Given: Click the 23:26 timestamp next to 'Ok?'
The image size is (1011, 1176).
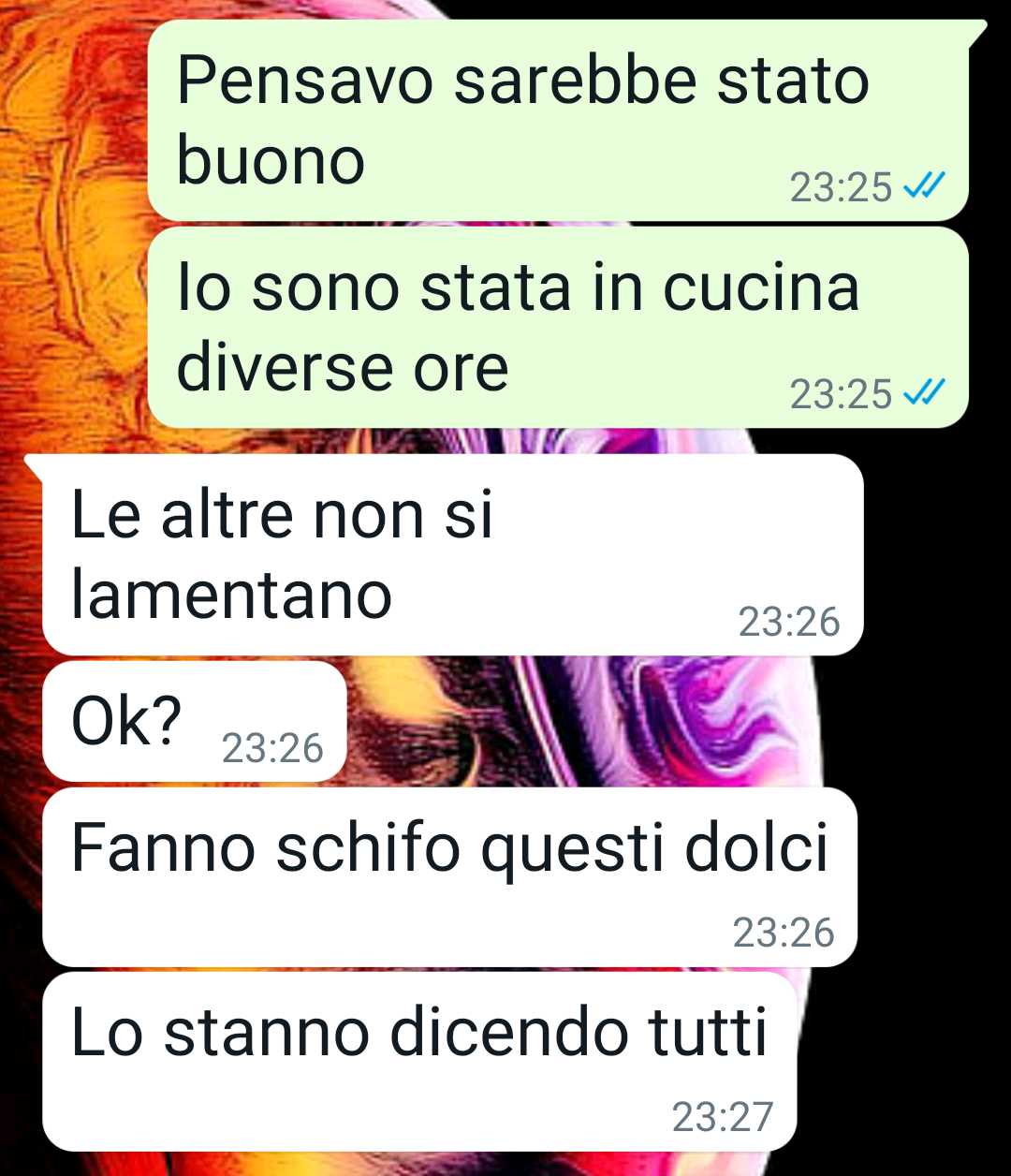Looking at the screenshot, I should click(x=272, y=748).
